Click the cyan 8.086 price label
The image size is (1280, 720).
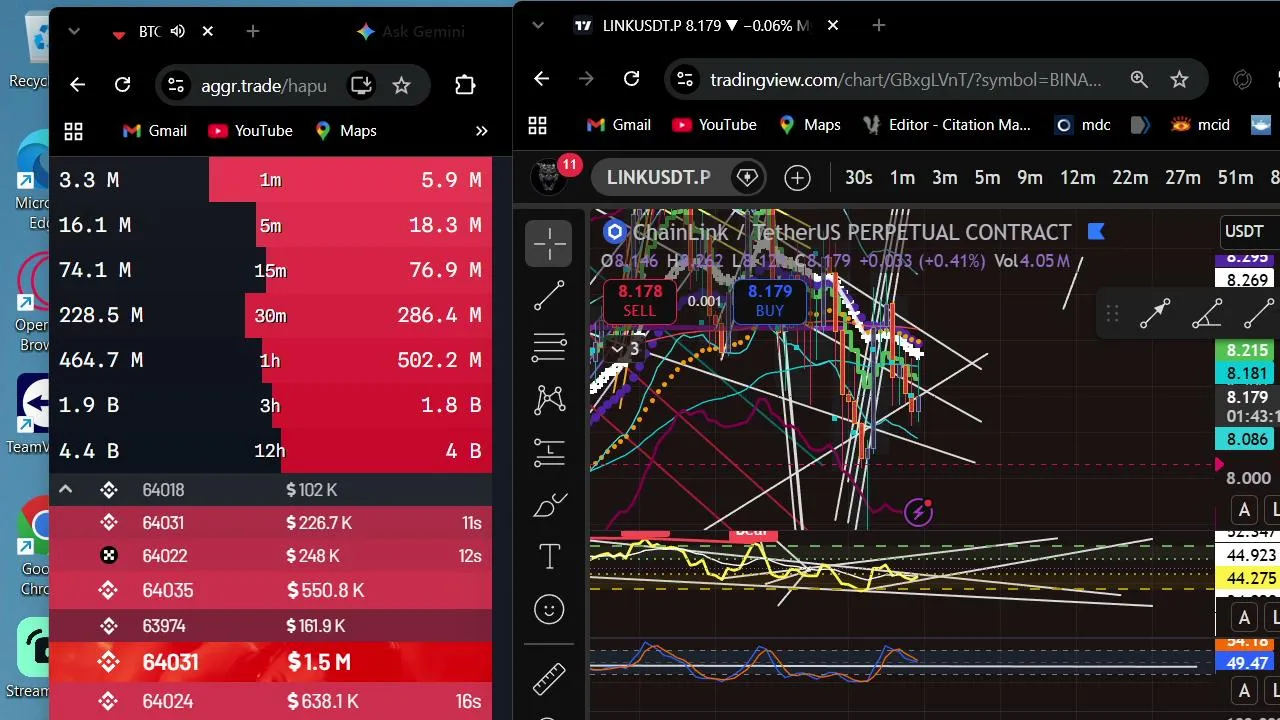coord(1243,439)
